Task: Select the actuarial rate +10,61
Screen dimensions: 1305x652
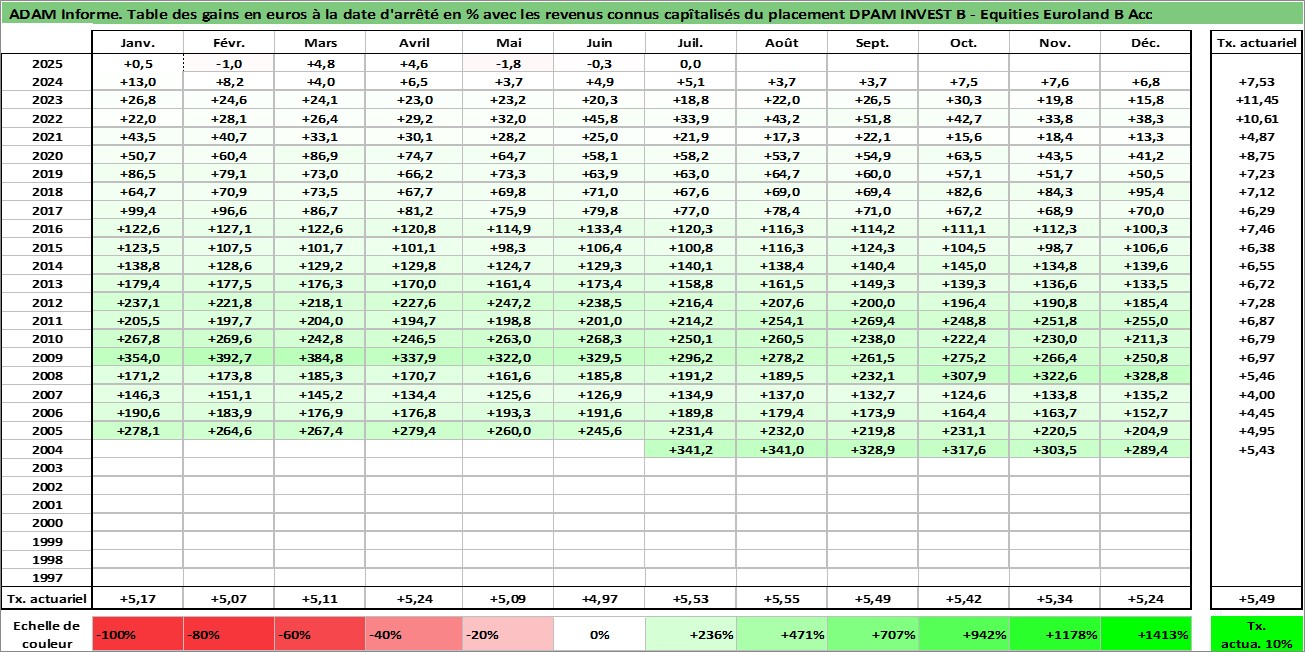Action: click(1257, 118)
